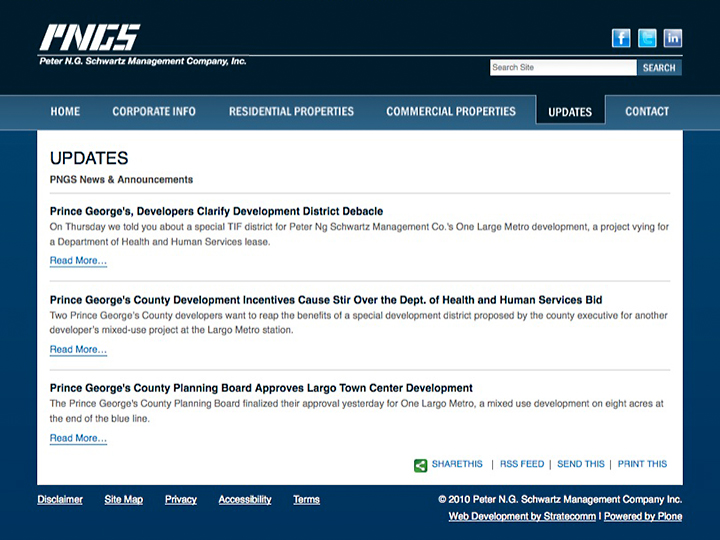Open the Planning Board Approves headline

261,388
